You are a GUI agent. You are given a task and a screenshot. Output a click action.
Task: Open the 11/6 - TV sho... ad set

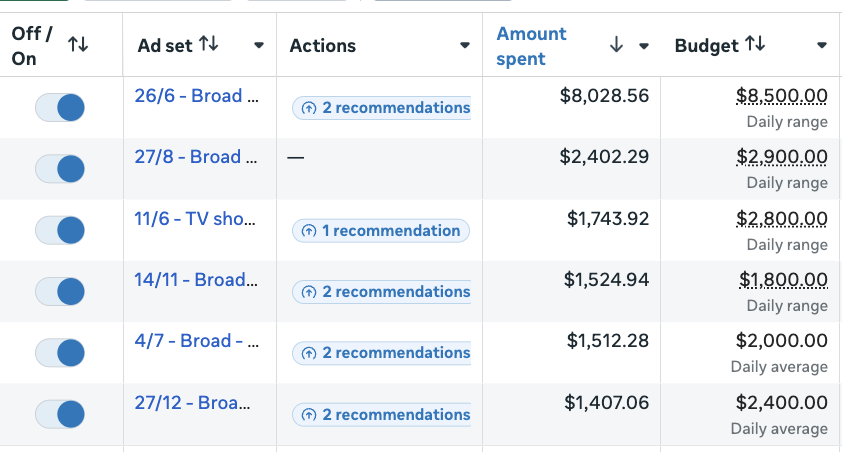point(196,218)
